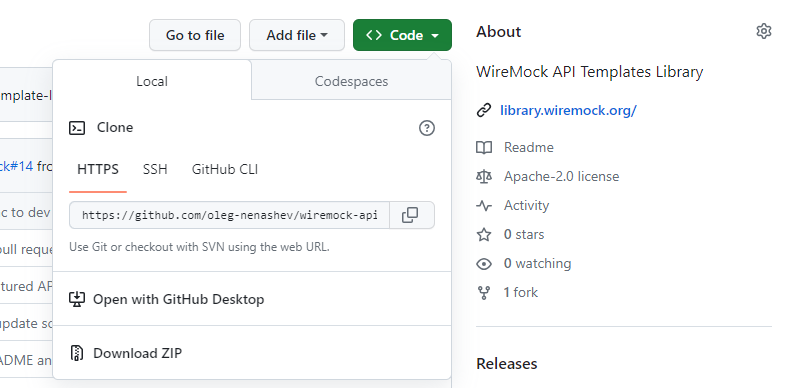View the Apache-2.0 license

pos(561,176)
